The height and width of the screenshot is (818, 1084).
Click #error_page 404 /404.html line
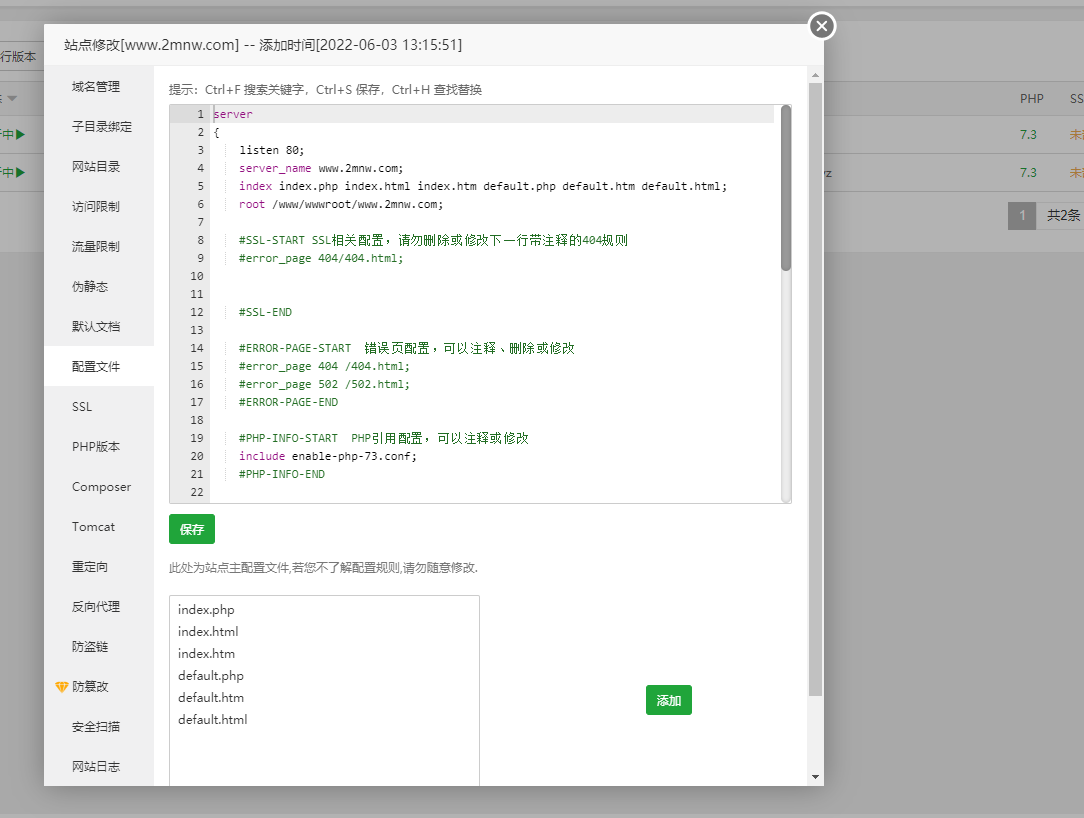pos(324,366)
